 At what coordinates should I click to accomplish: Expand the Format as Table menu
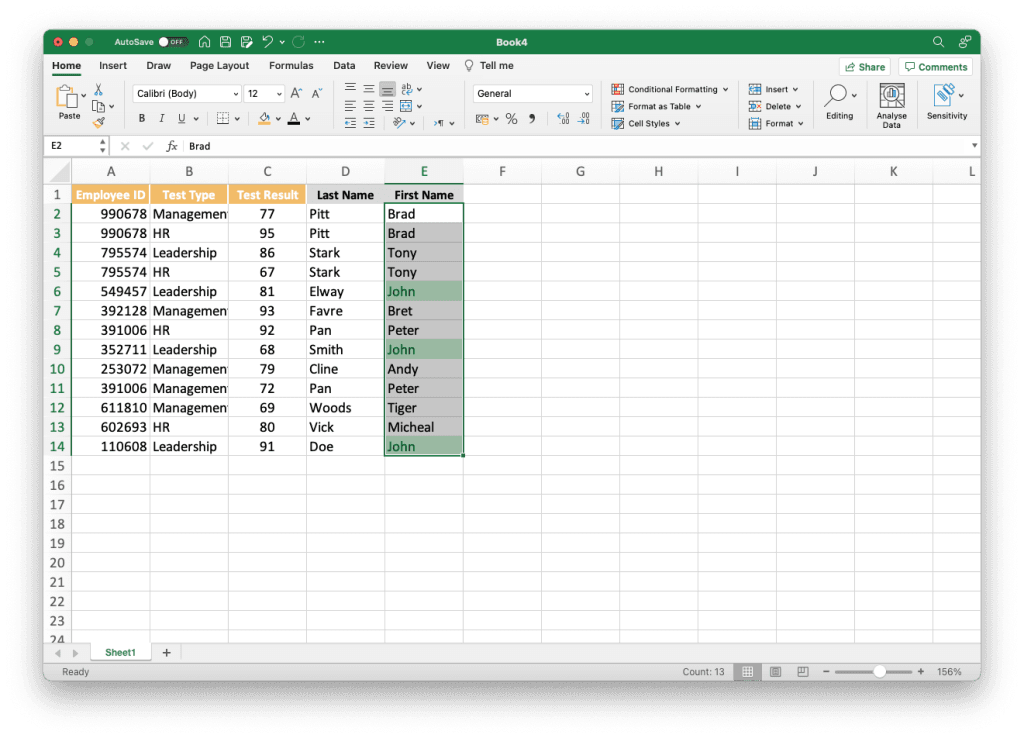(656, 106)
